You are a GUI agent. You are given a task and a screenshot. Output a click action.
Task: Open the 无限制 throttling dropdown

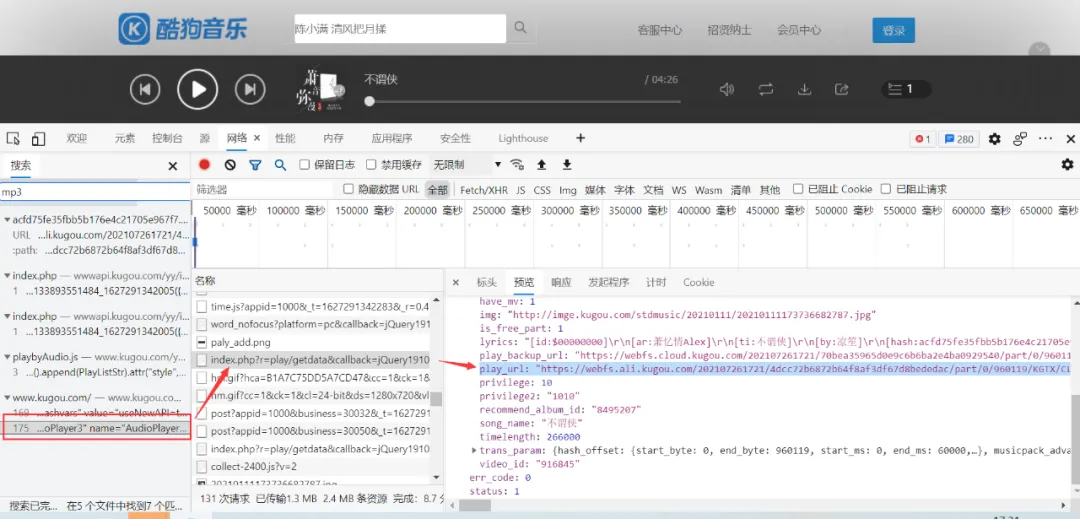pyautogui.click(x=466, y=165)
